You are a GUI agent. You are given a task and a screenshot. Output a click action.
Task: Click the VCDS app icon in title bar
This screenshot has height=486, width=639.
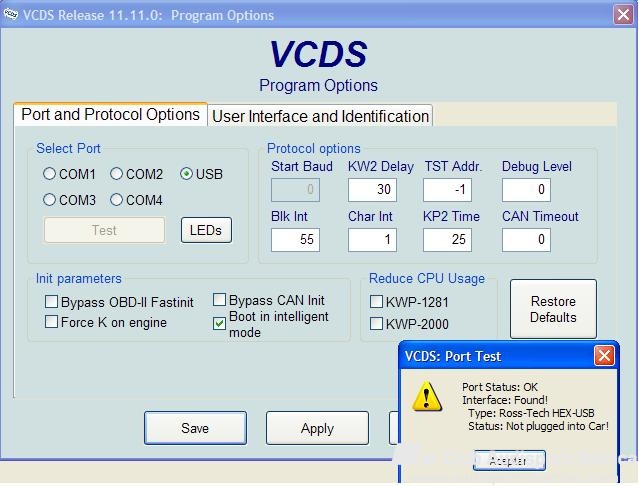(10, 14)
